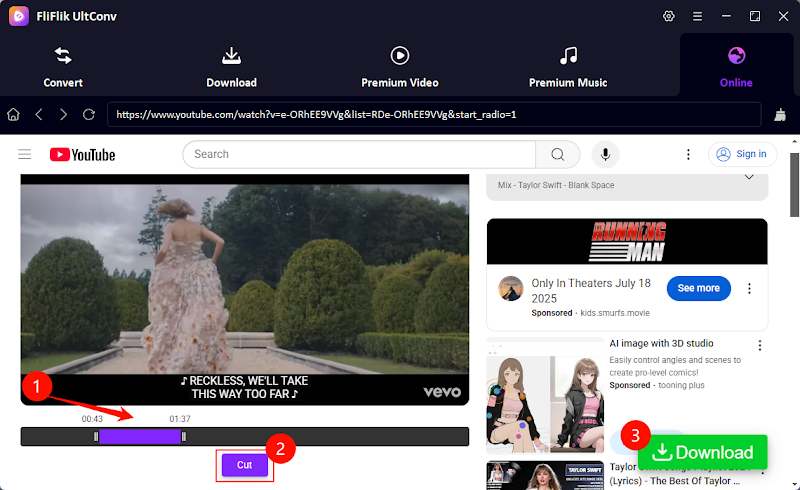
Task: Click the FliFlik UltConv app logo
Action: point(19,16)
